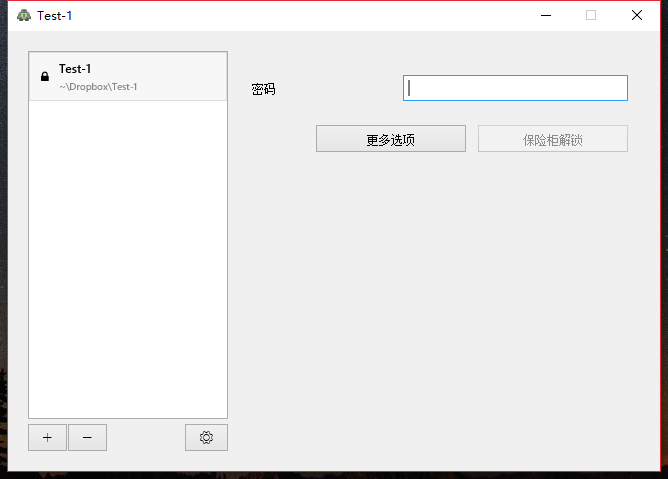The image size is (668, 479).
Task: Close the Test-1 vault window
Action: coord(637,15)
